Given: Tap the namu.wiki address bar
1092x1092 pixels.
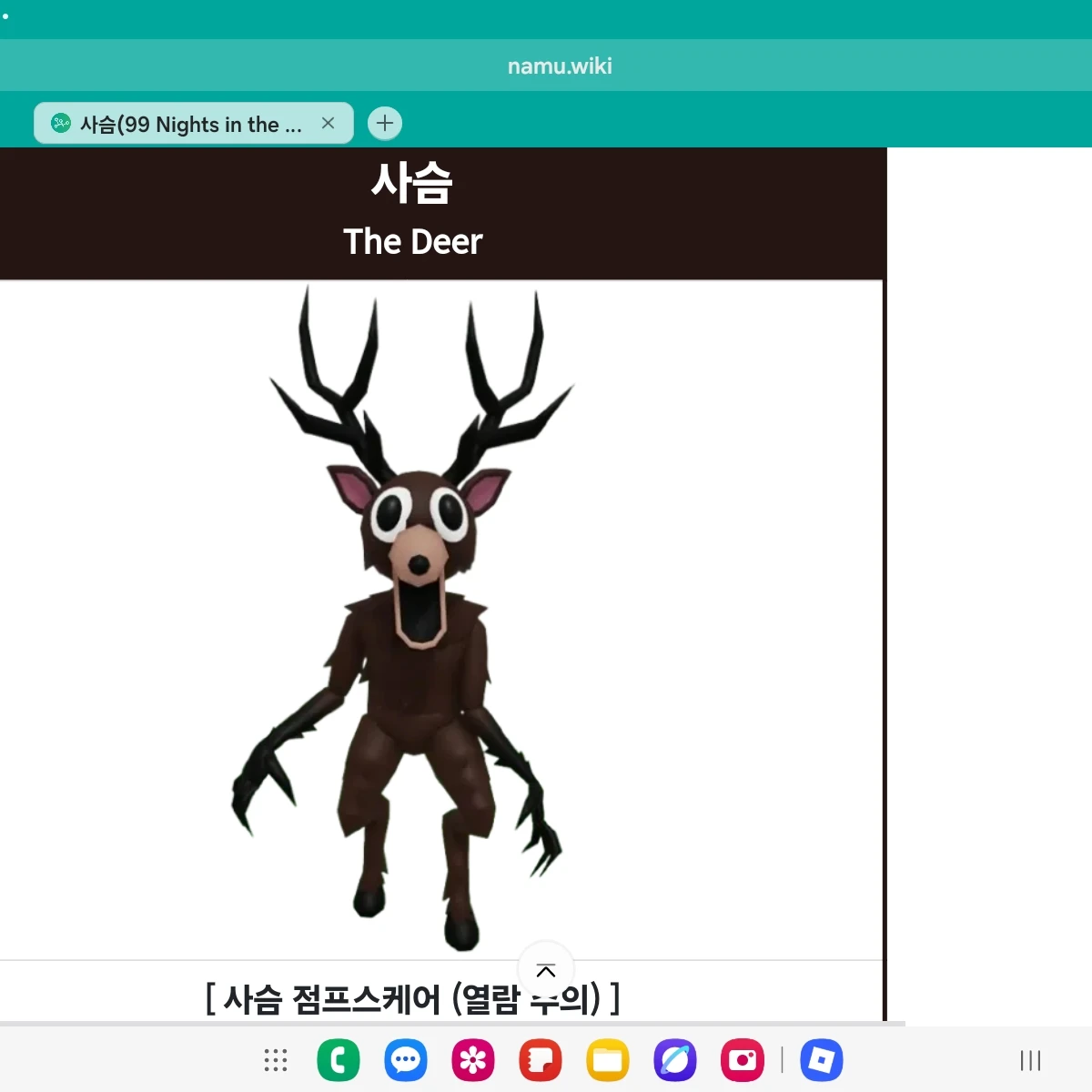Looking at the screenshot, I should 559,65.
